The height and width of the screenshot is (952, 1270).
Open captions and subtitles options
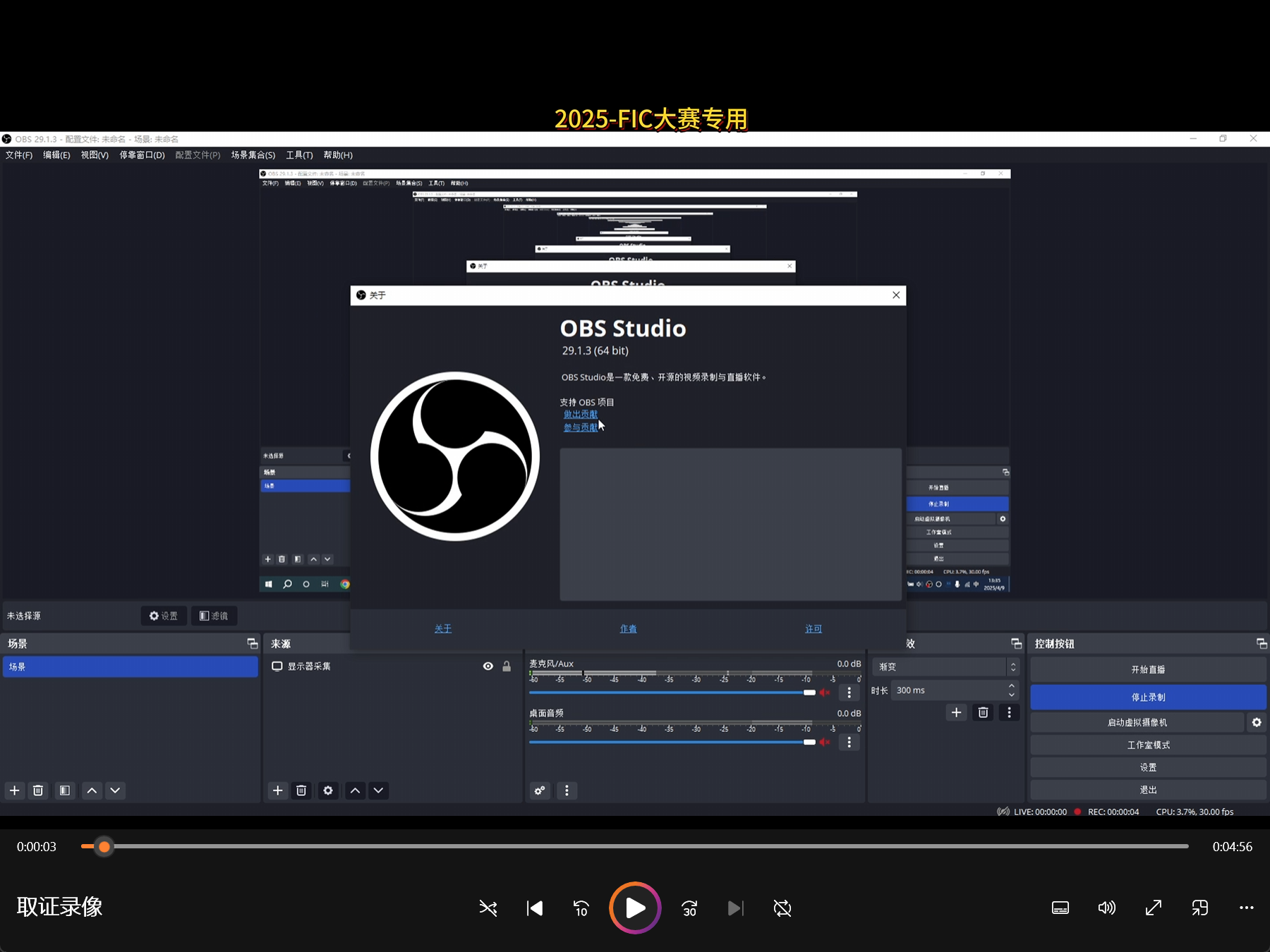[x=1060, y=908]
